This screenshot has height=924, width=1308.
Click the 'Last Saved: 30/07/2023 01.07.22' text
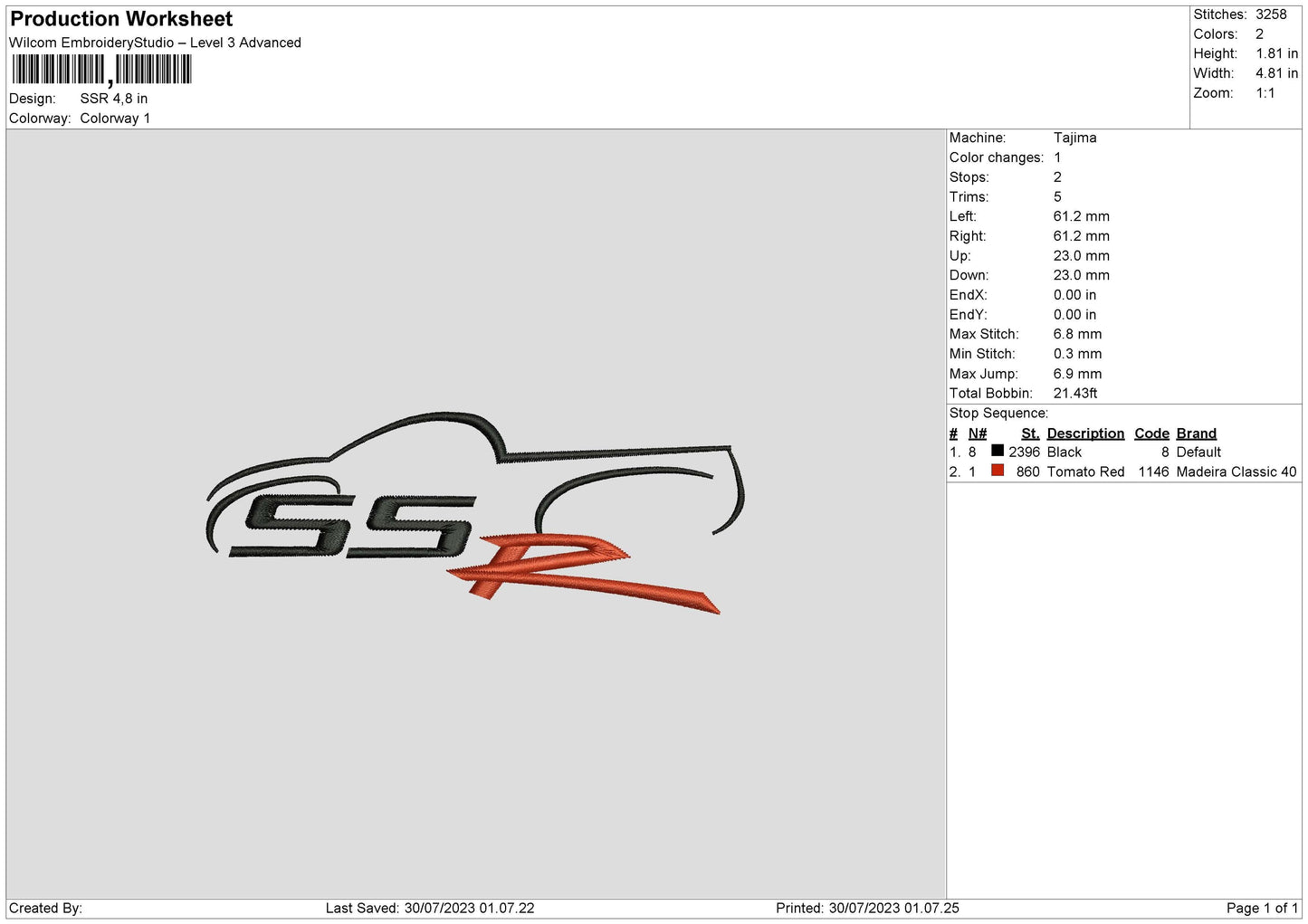(x=430, y=909)
